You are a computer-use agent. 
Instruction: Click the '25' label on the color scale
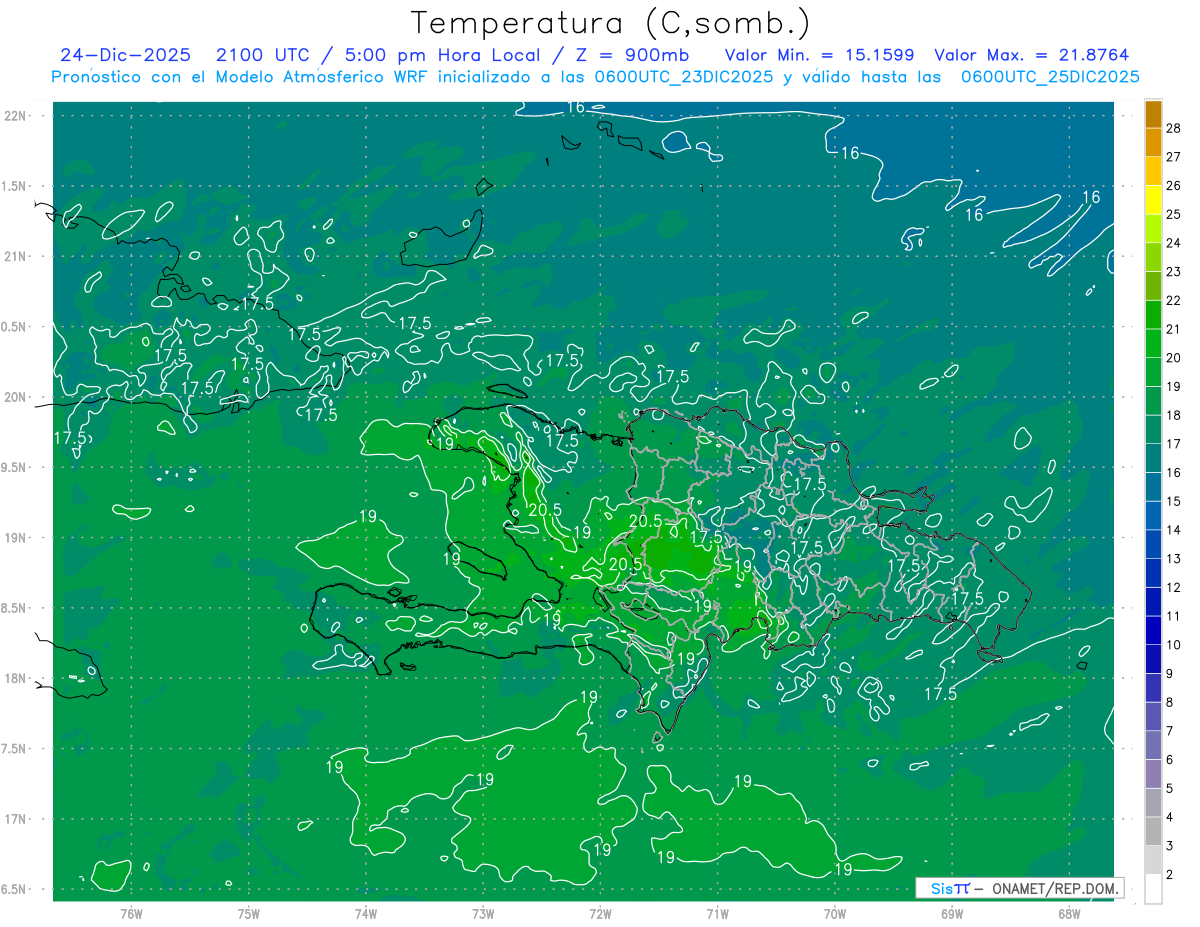pos(1174,214)
